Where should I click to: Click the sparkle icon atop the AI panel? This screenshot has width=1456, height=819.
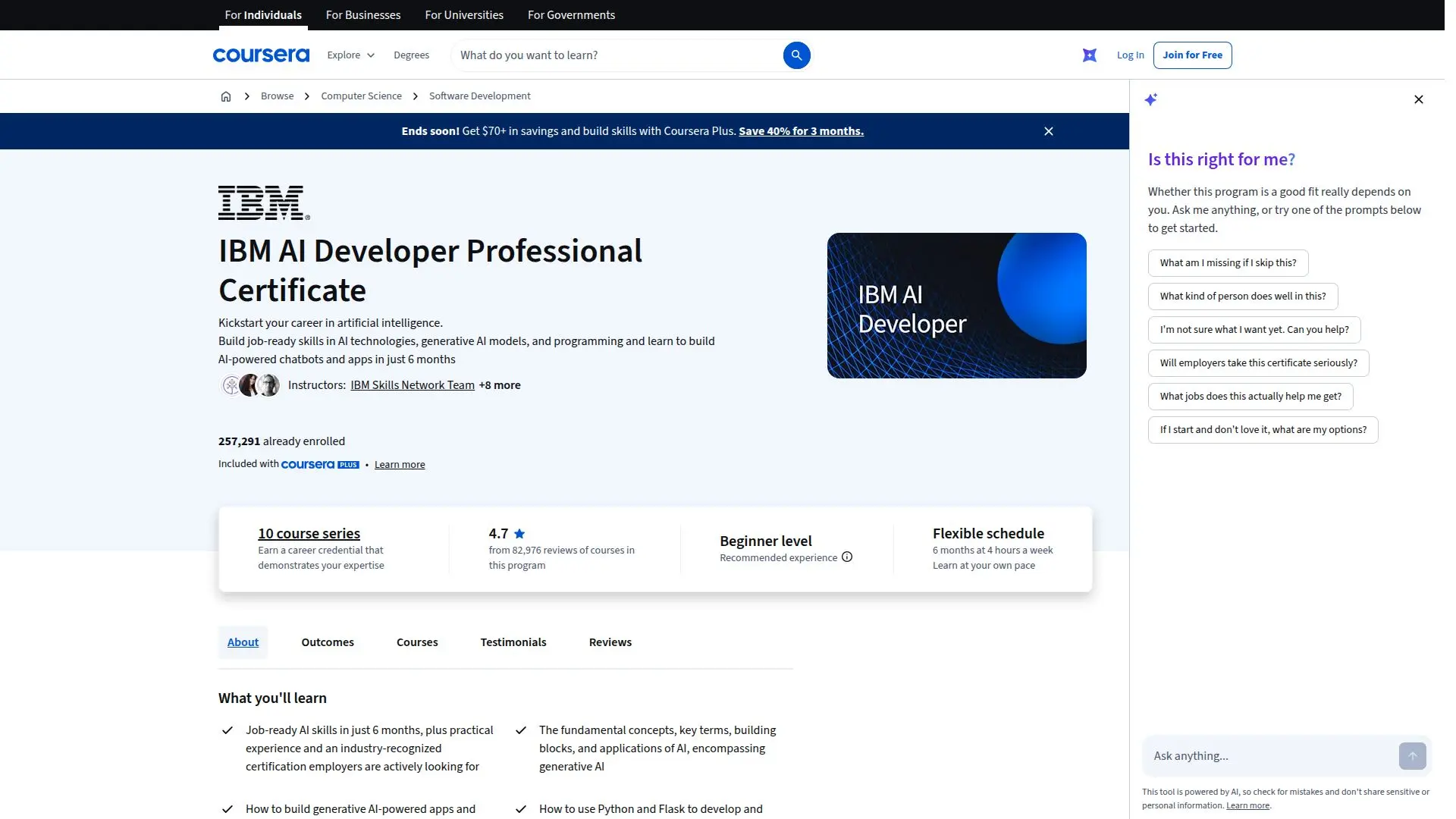tap(1151, 99)
